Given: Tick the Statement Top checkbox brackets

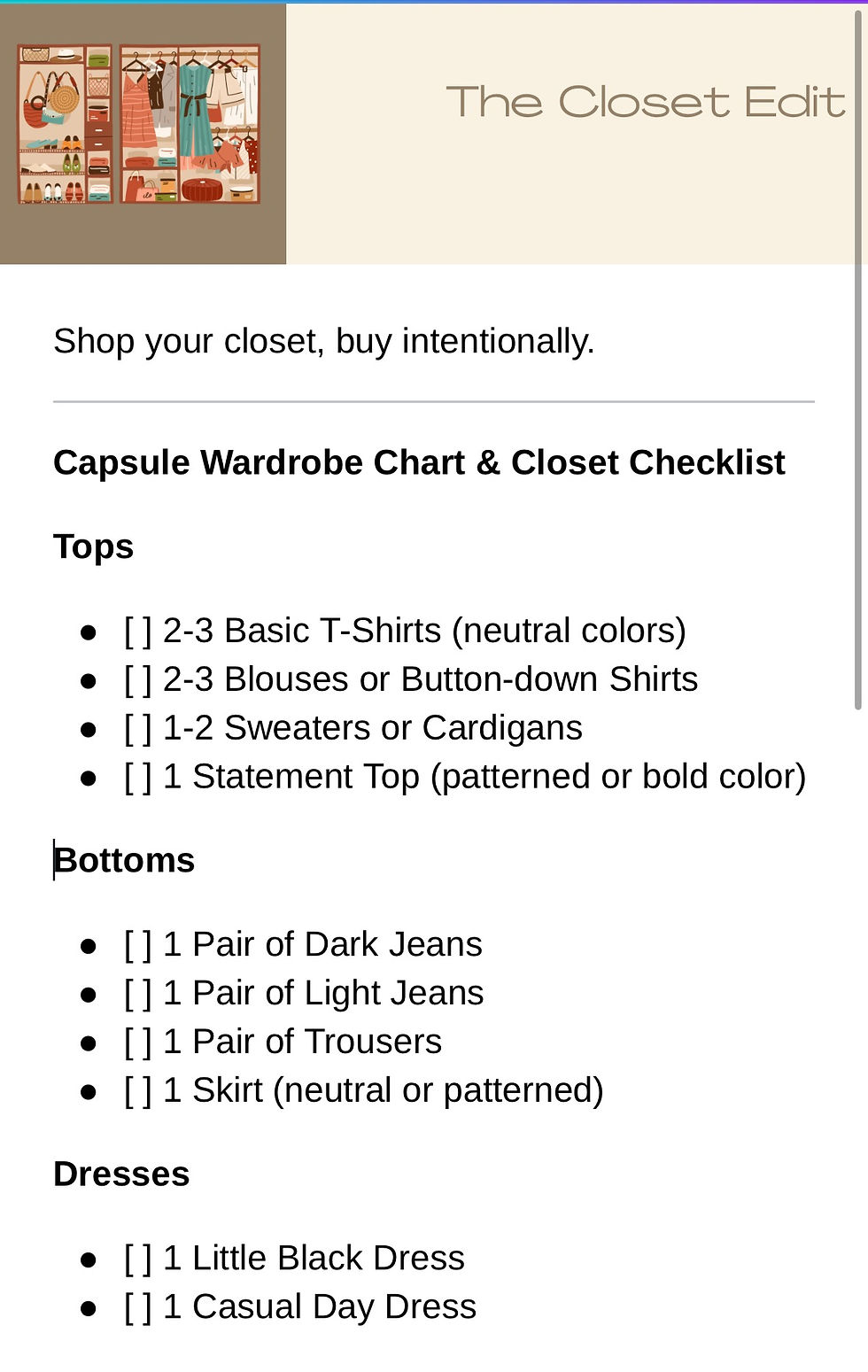Looking at the screenshot, I should (x=138, y=778).
